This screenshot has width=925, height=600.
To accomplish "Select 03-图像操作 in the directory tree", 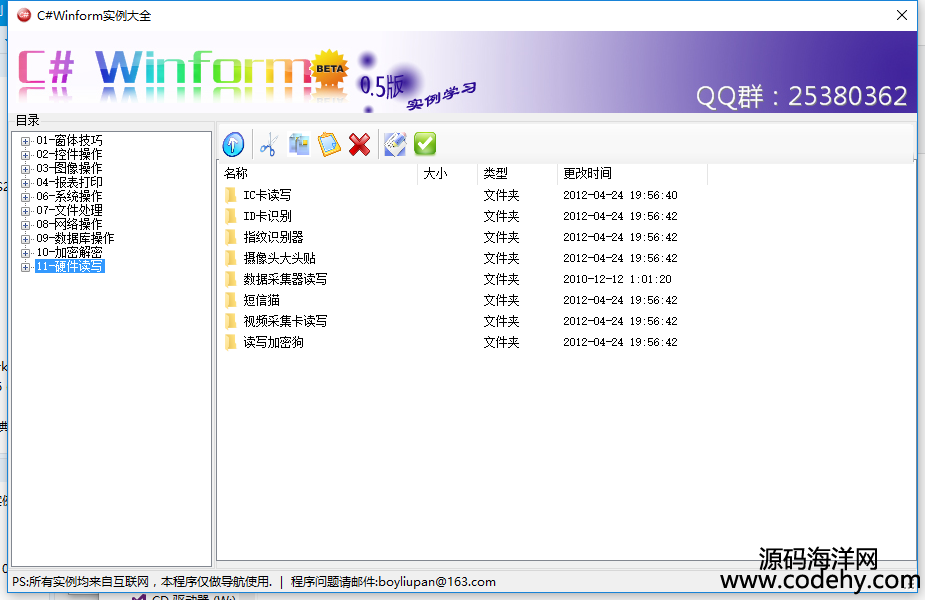I will click(x=68, y=169).
